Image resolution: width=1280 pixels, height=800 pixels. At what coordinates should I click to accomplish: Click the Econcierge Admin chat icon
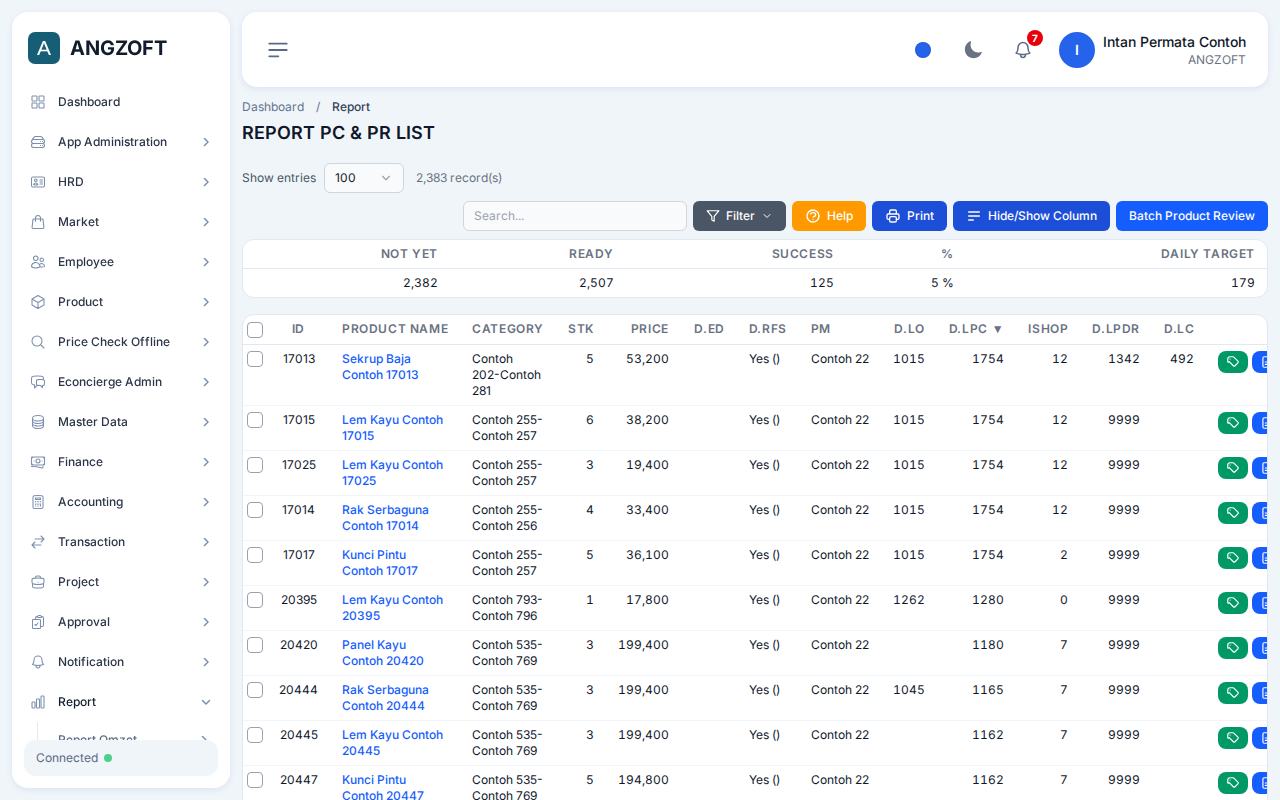(x=38, y=382)
